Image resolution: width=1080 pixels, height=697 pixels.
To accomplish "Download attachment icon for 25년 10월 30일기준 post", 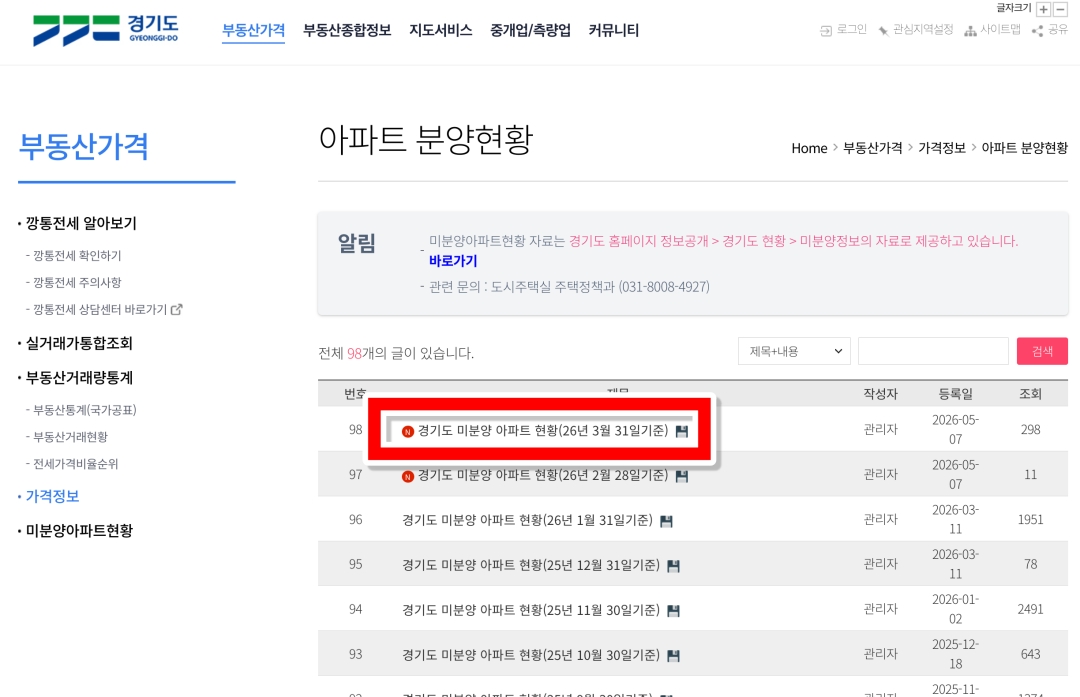I will click(x=674, y=656).
